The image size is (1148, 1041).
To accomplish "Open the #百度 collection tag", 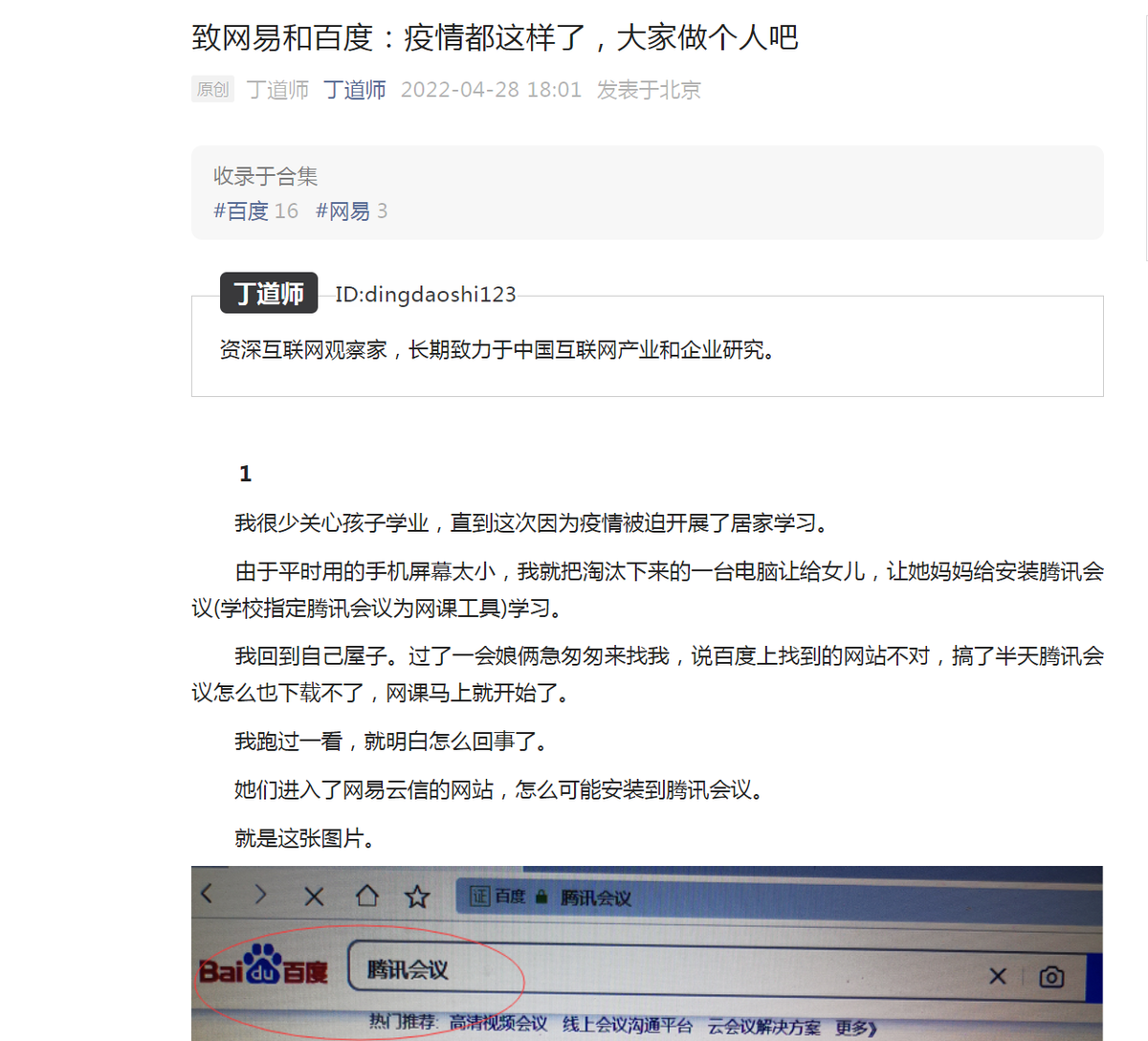I will pyautogui.click(x=255, y=211).
